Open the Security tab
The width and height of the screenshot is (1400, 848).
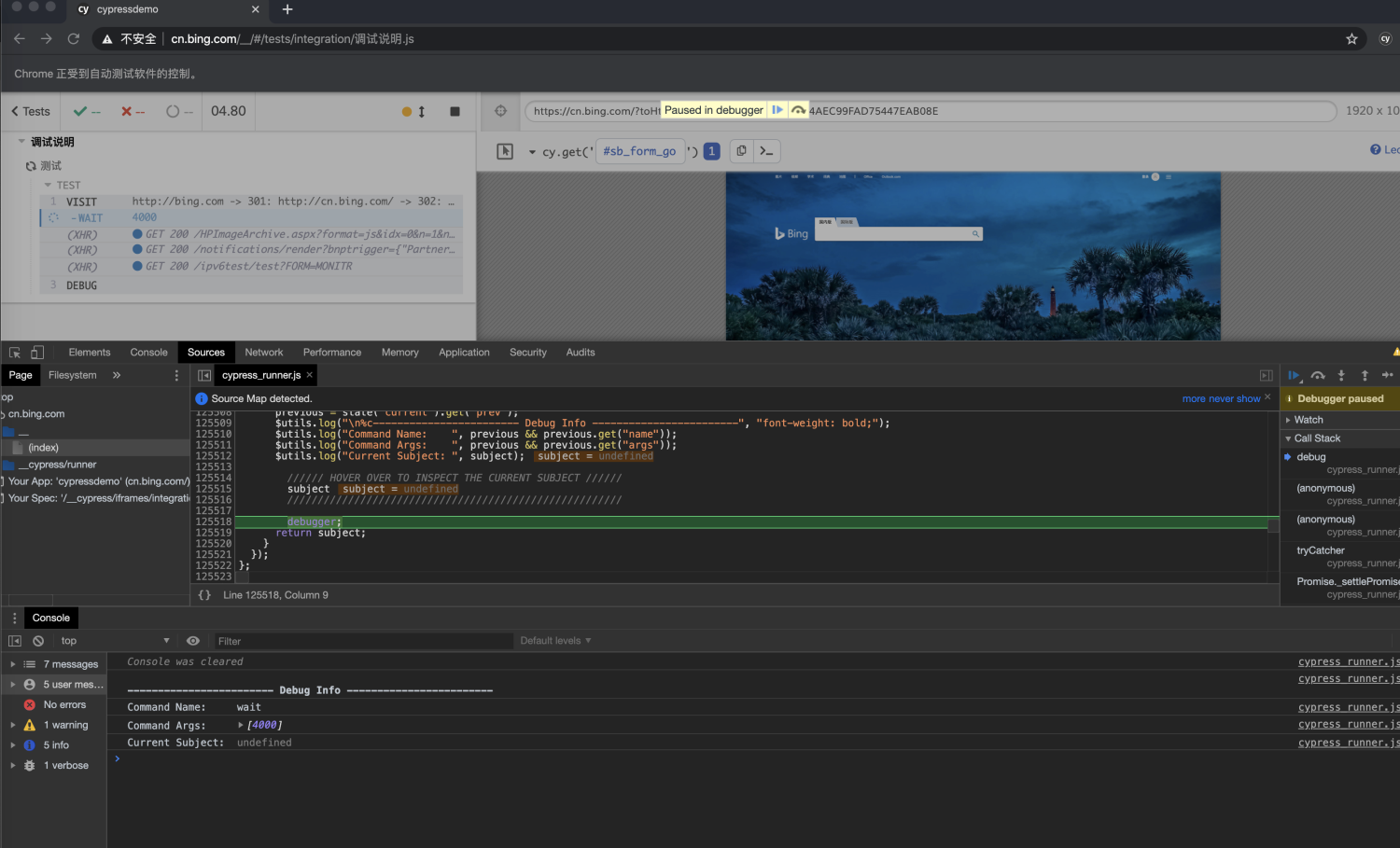coord(528,353)
